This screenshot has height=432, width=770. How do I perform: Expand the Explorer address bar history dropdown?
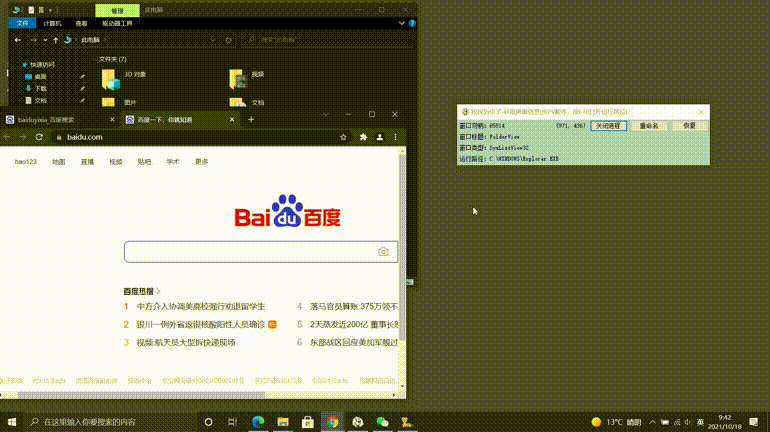[x=213, y=40]
